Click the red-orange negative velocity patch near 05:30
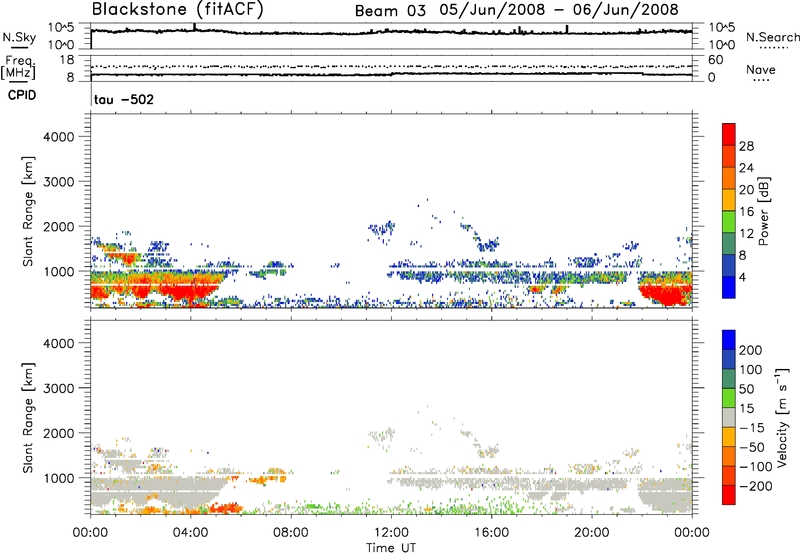 [x=226, y=508]
